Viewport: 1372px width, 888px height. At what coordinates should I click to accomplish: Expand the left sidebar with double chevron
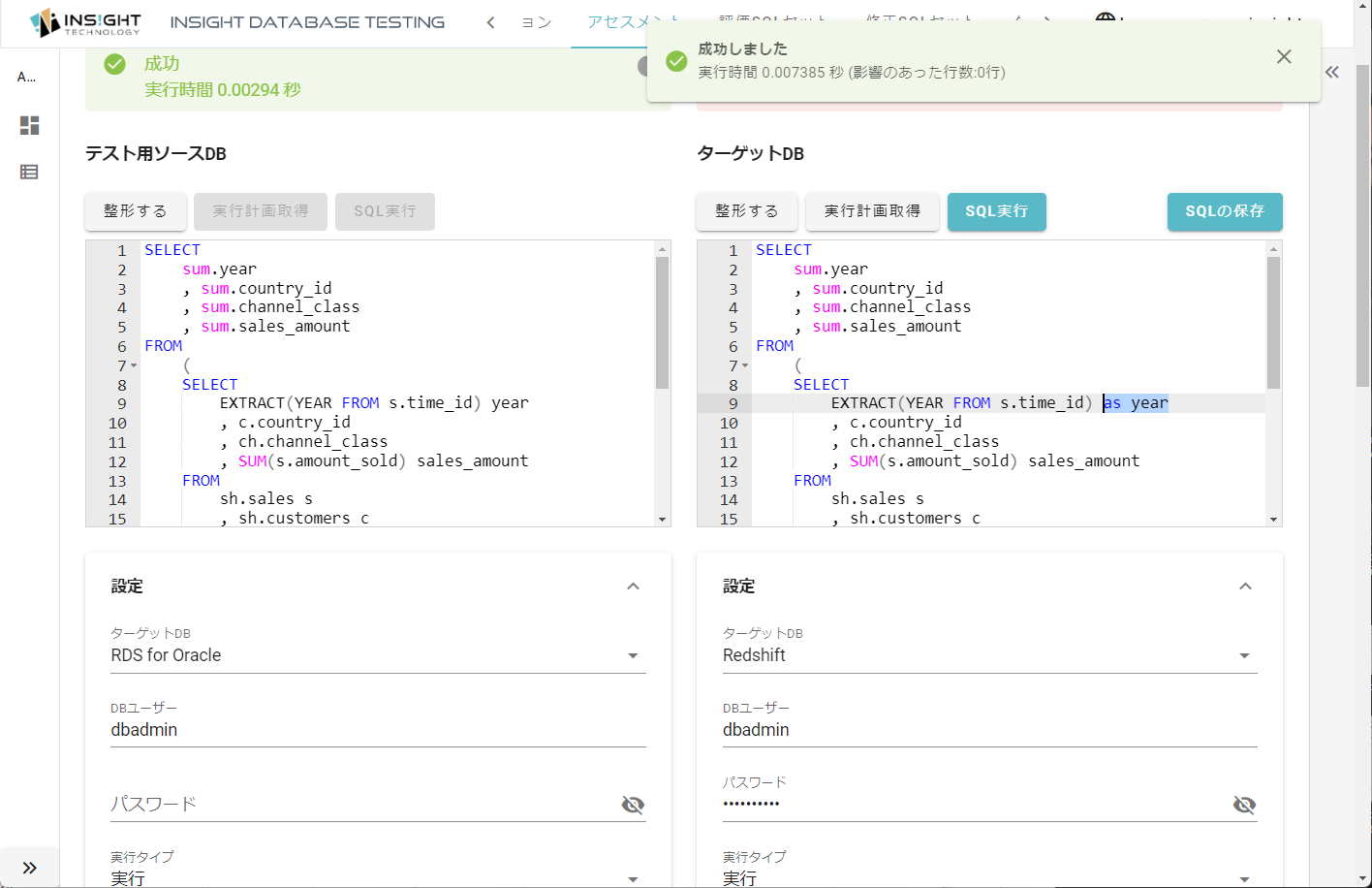(x=29, y=868)
